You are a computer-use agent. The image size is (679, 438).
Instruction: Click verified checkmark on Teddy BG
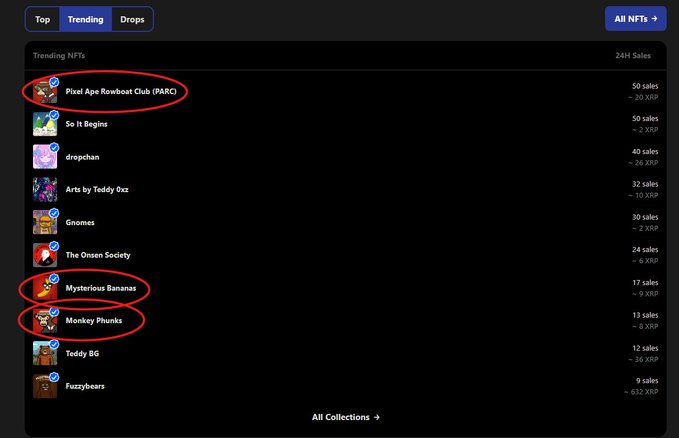54,344
